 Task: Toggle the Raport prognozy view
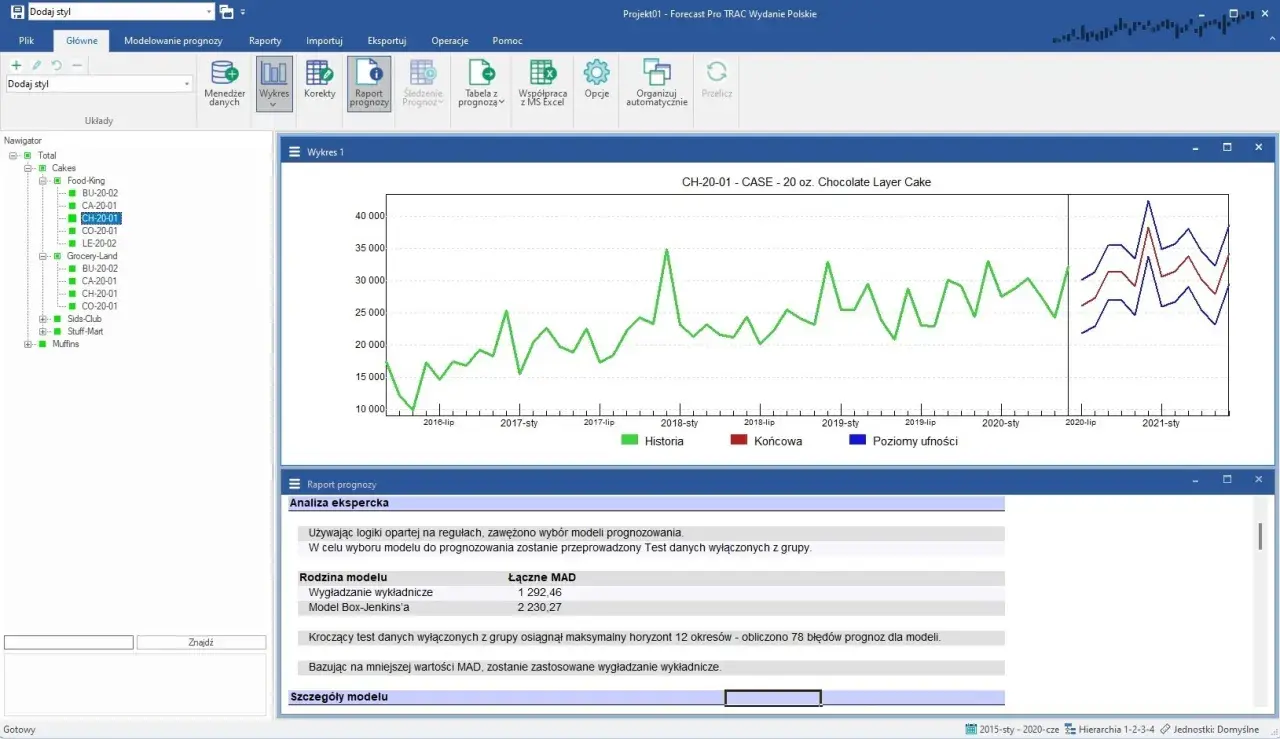369,83
